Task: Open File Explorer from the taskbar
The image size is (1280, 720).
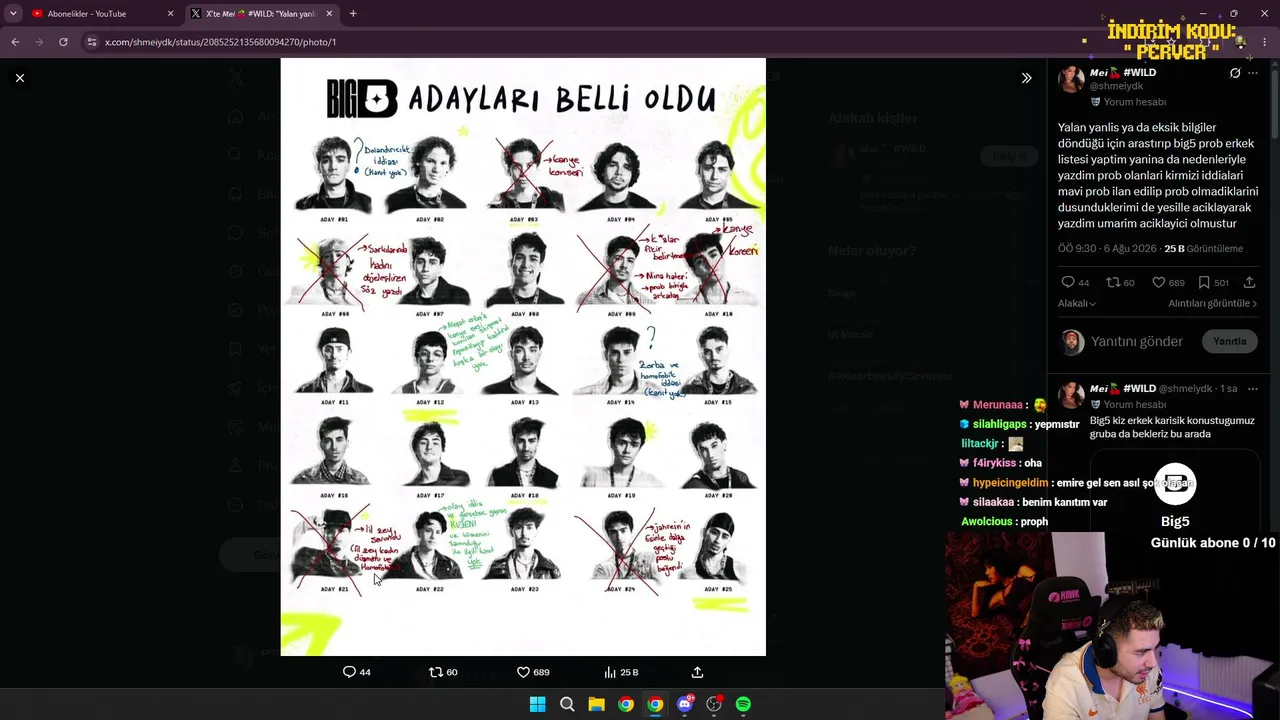Action: 596,704
